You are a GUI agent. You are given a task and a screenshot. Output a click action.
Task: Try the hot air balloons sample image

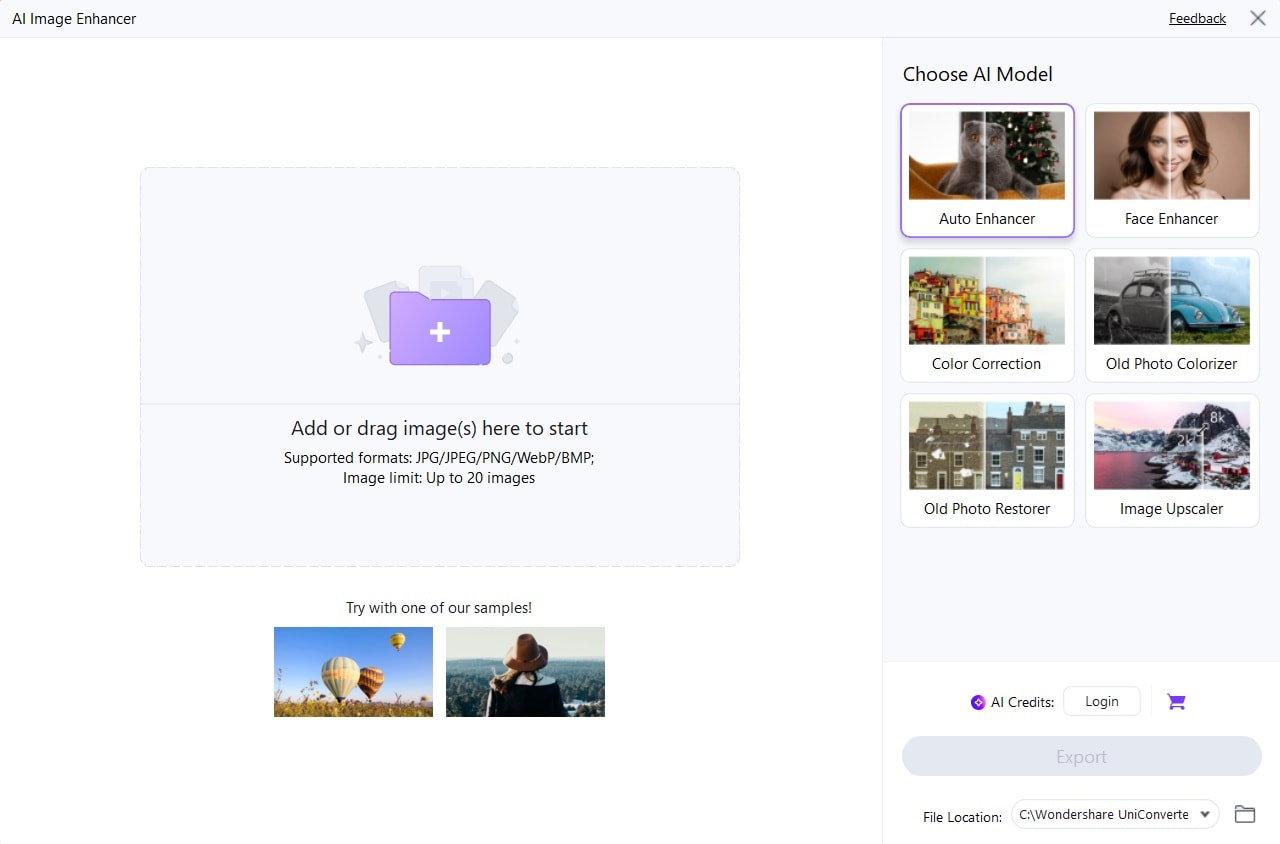(353, 672)
